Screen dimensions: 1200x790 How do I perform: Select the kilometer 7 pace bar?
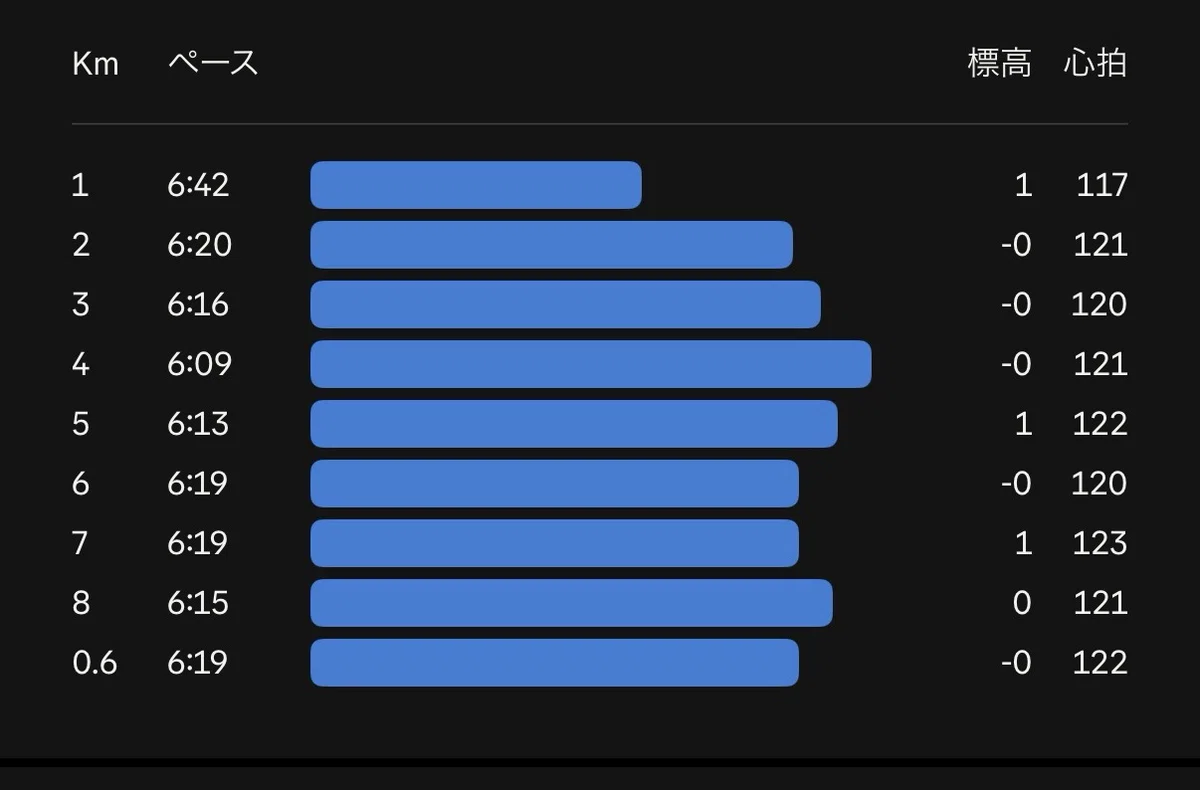pyautogui.click(x=554, y=543)
